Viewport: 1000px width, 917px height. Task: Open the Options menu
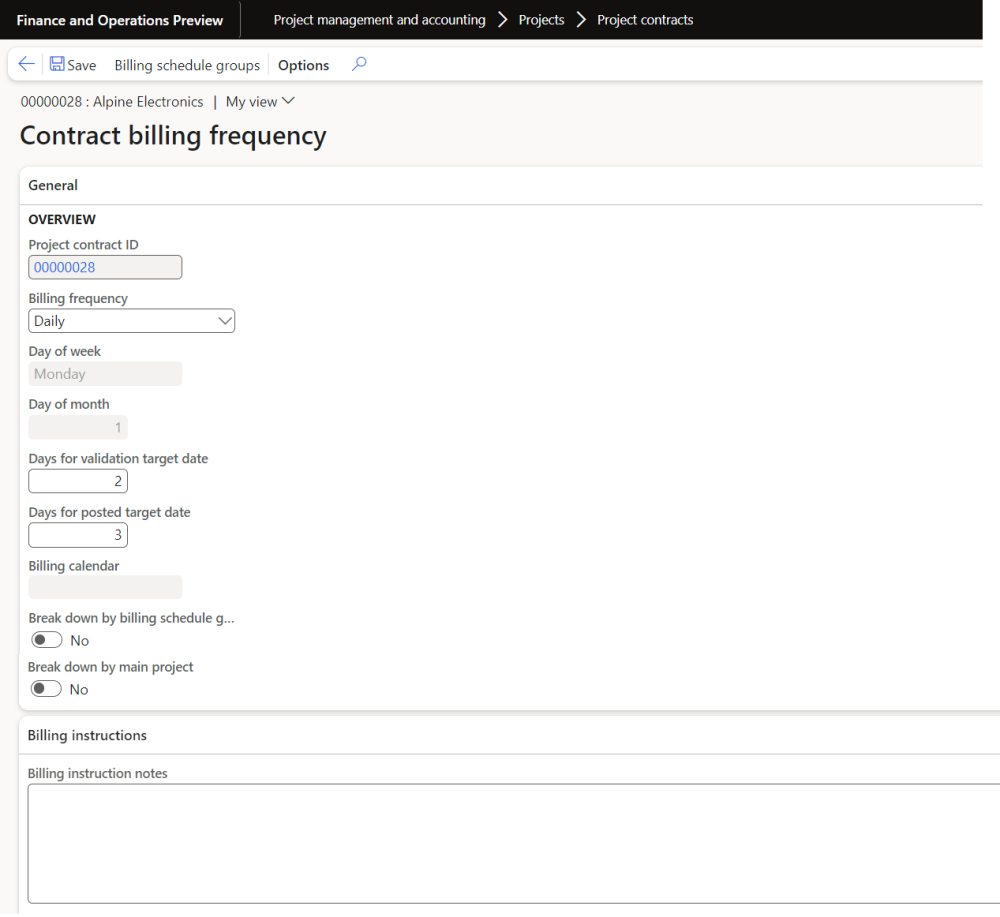(x=304, y=65)
